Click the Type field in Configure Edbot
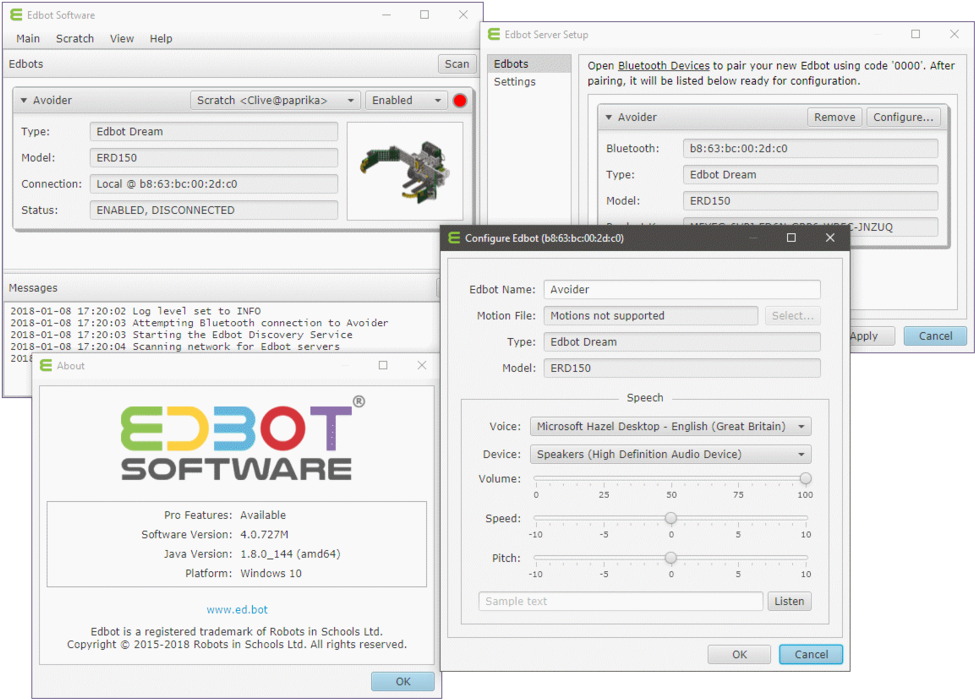This screenshot has height=700, width=975. pyautogui.click(x=682, y=342)
